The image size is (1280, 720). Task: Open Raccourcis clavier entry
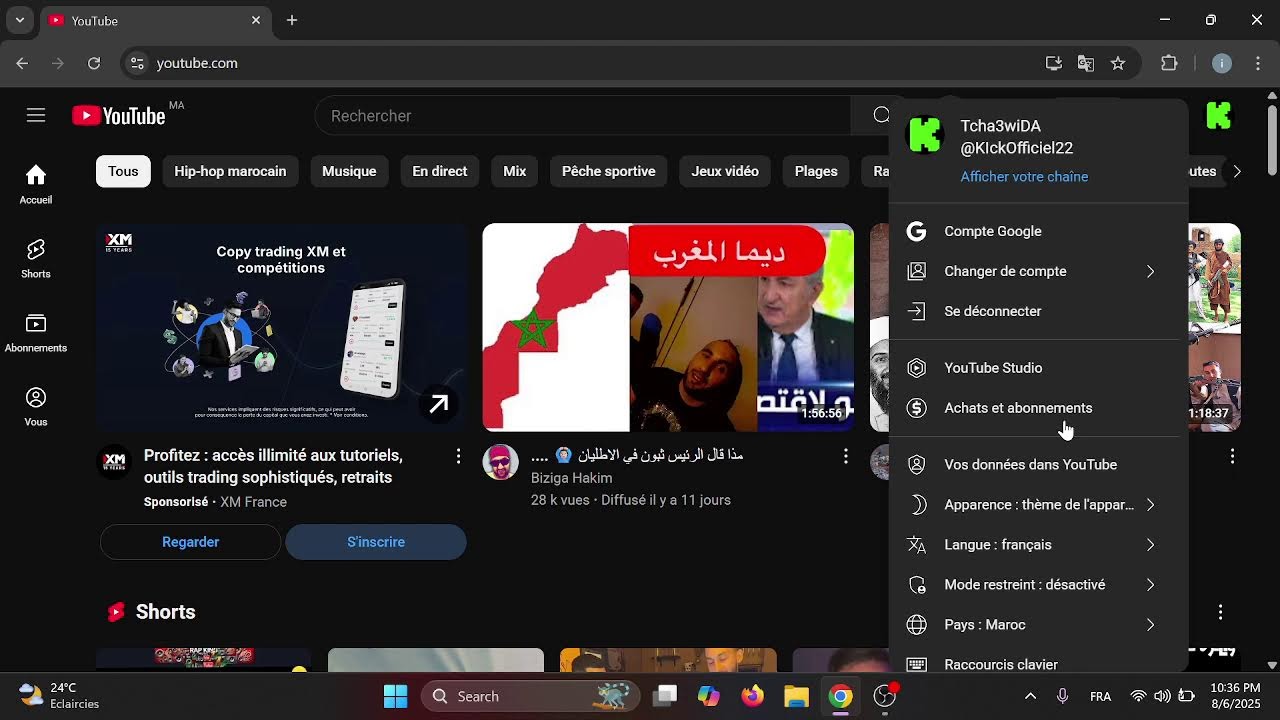coord(1038,662)
